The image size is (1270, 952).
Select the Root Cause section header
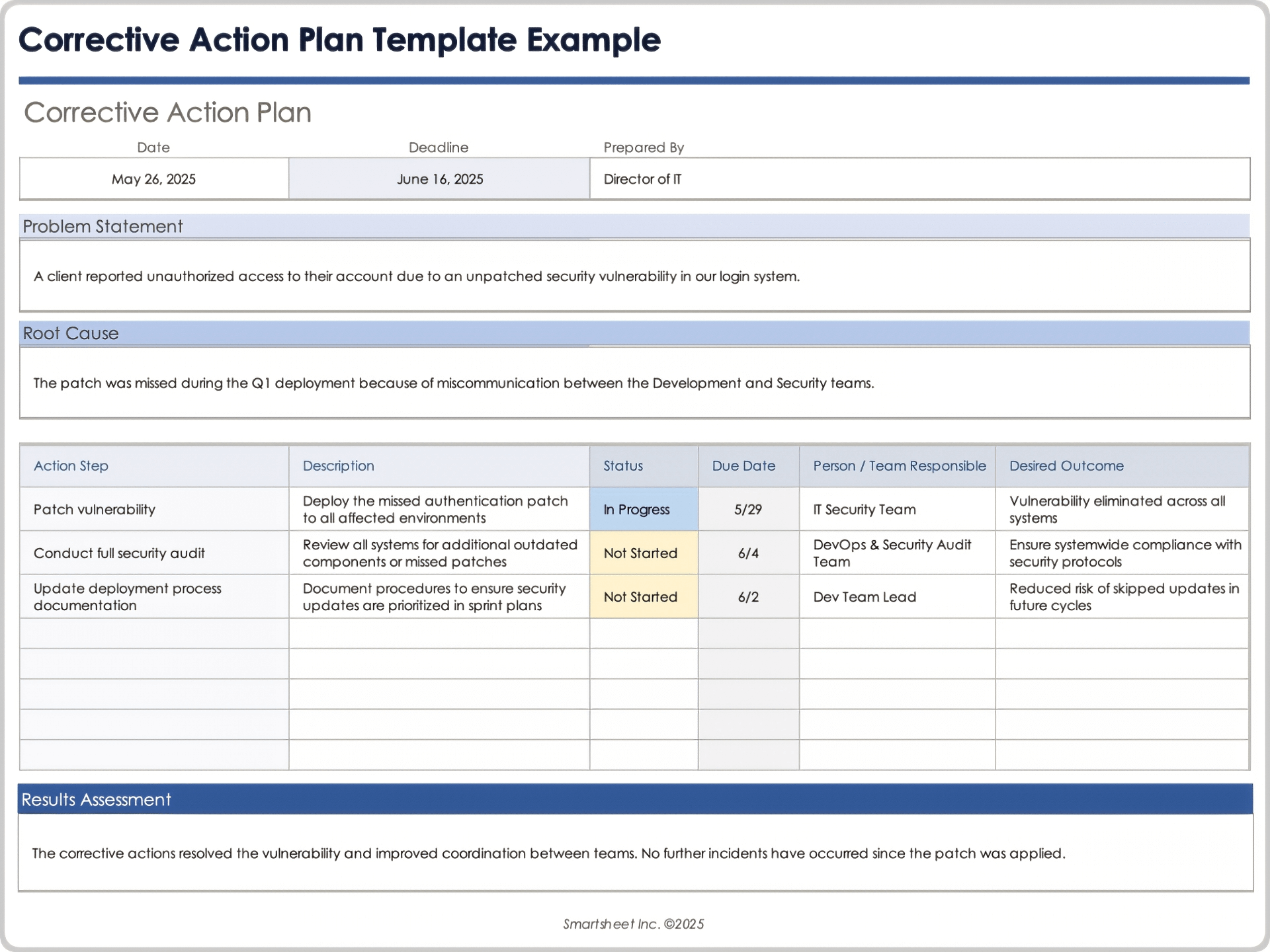(x=70, y=333)
